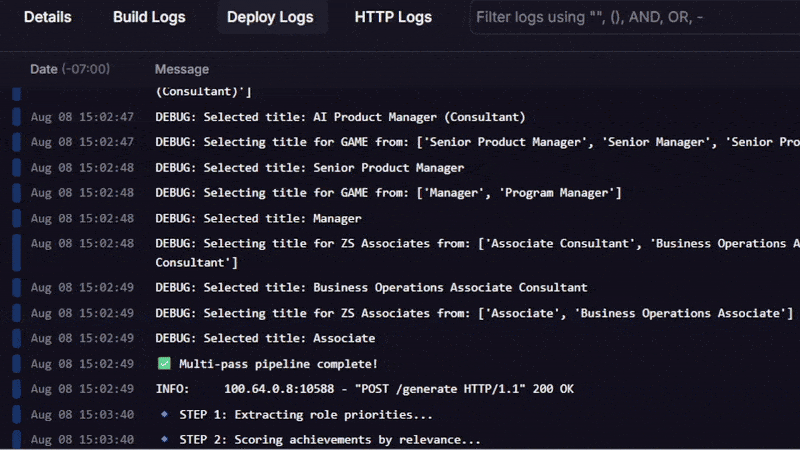Select log line 'Selected title: Associate'
Viewport: 800px width, 450px height.
265,338
